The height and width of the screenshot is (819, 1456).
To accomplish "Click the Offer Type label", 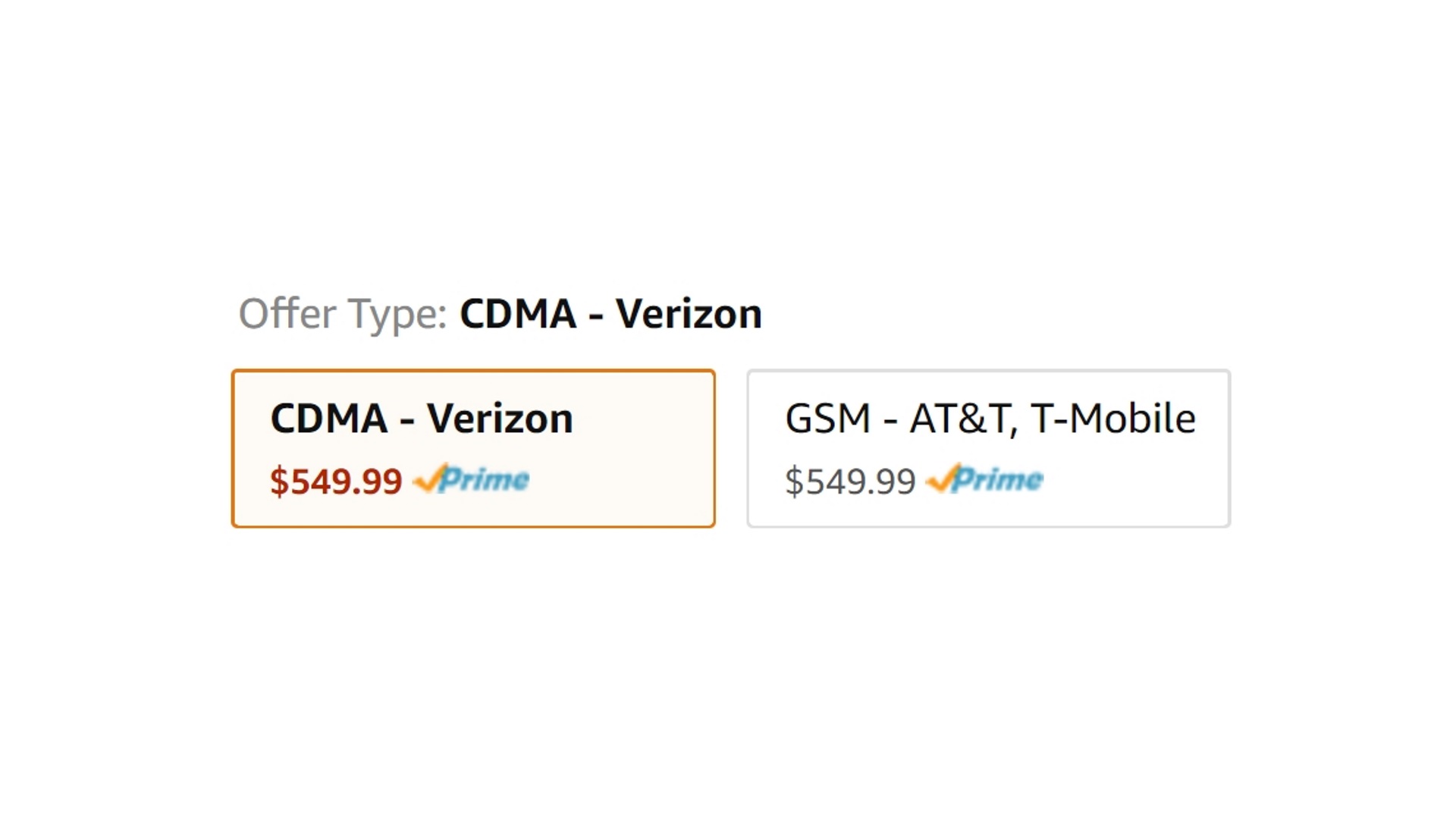I will [343, 314].
